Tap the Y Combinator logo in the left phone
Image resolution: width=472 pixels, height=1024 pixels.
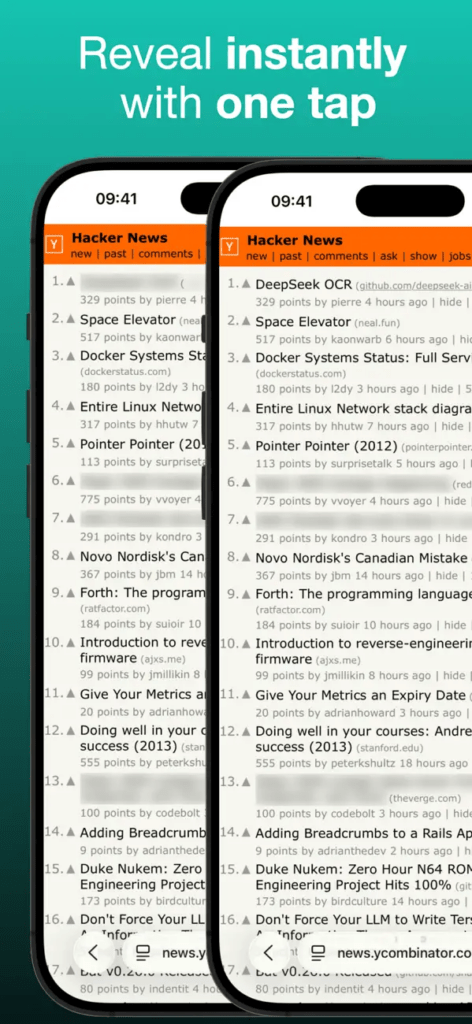[54, 245]
